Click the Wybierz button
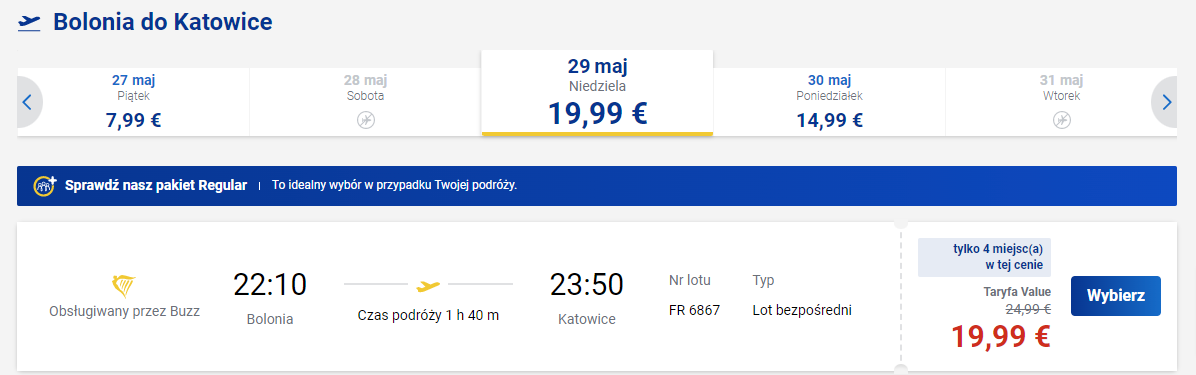This screenshot has height=375, width=1196. click(1116, 296)
